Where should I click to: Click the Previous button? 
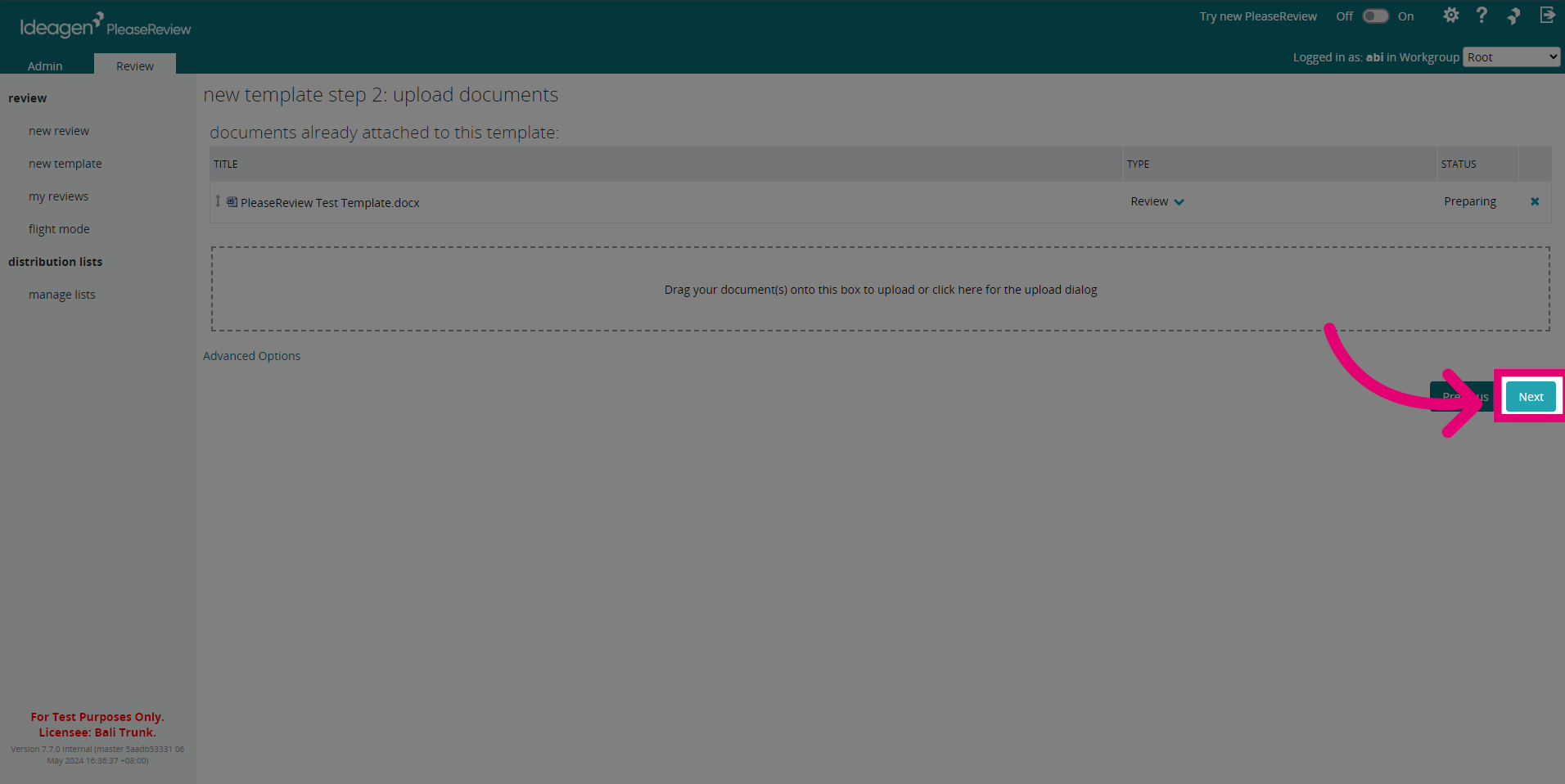coord(1465,397)
